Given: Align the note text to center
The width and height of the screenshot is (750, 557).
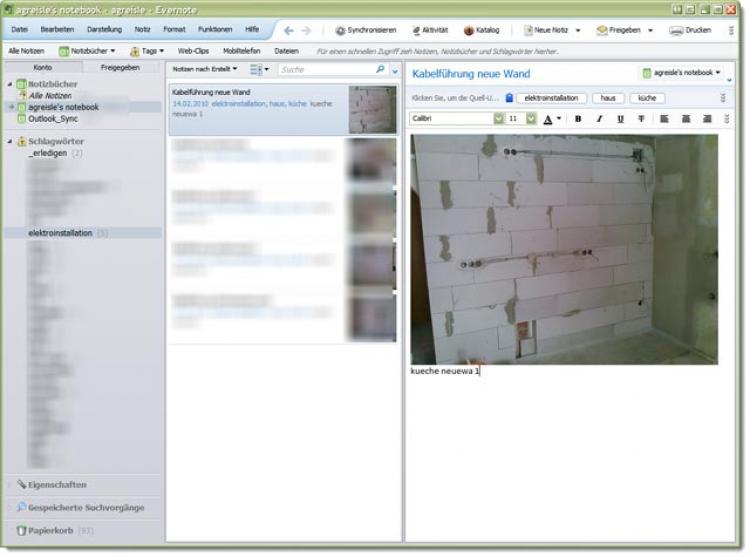Looking at the screenshot, I should (x=685, y=118).
